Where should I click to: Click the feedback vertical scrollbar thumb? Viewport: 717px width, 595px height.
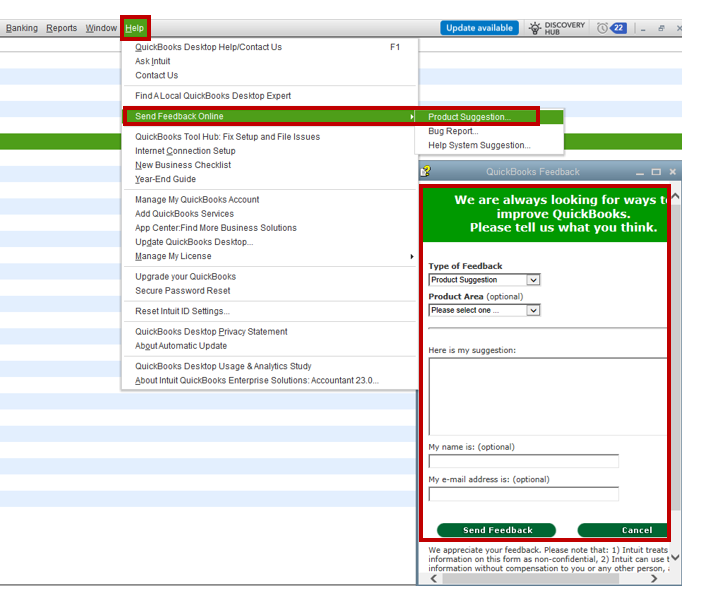[676, 357]
